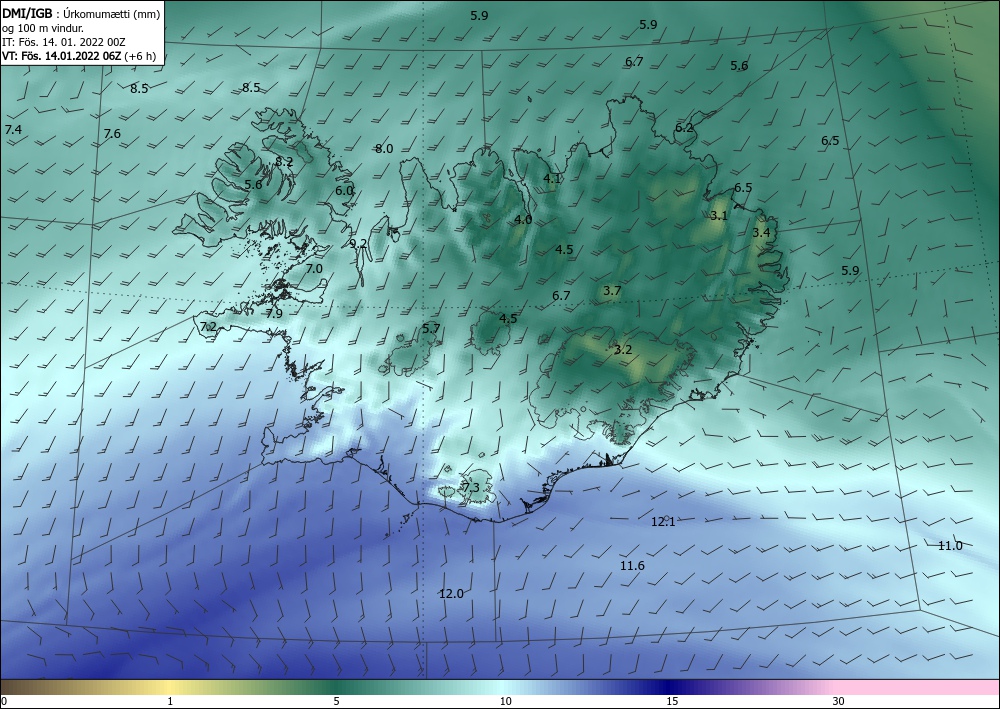
Task: Click the 5.7 value label
Action: tap(432, 329)
